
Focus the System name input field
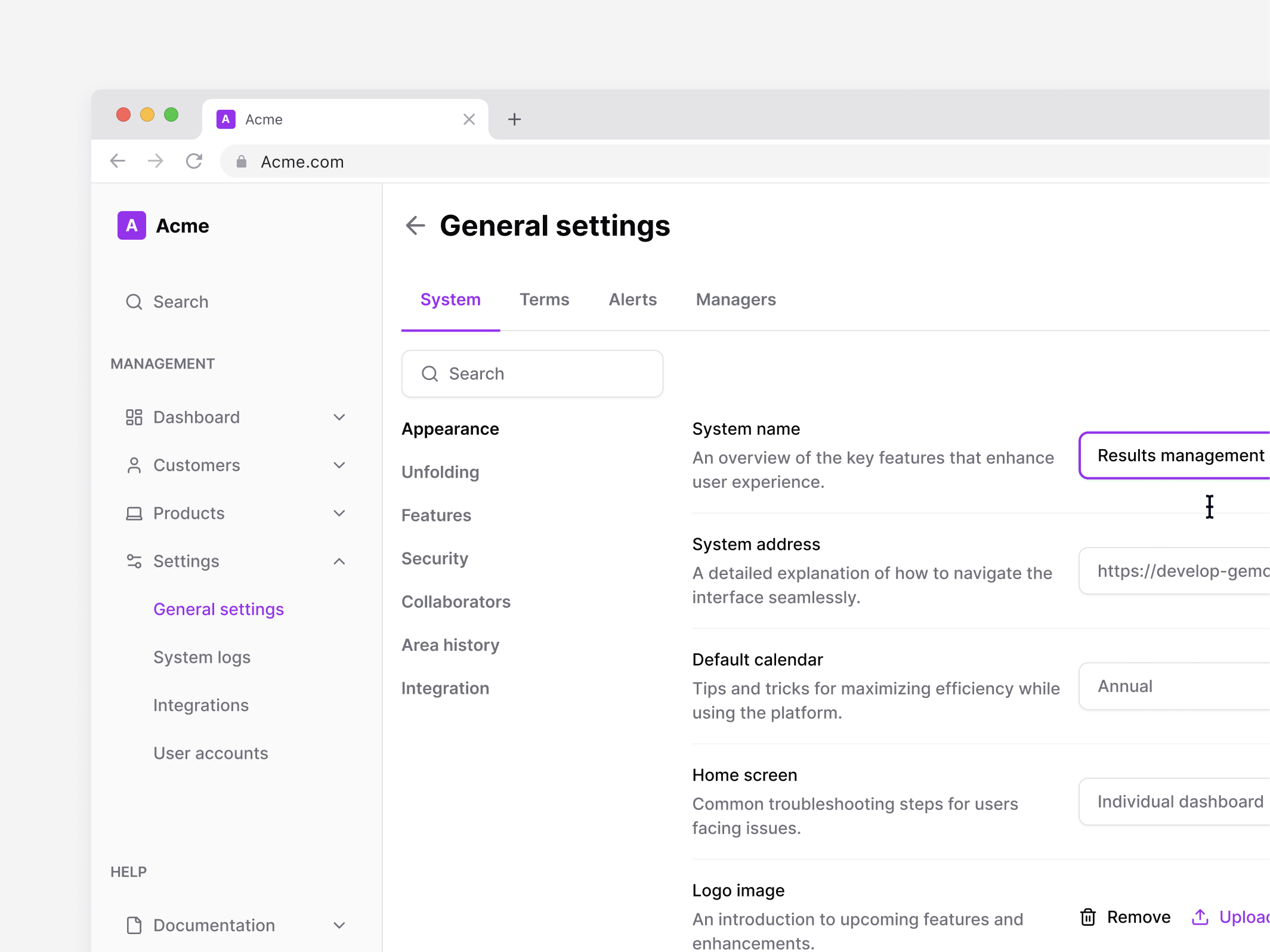pyautogui.click(x=1174, y=455)
